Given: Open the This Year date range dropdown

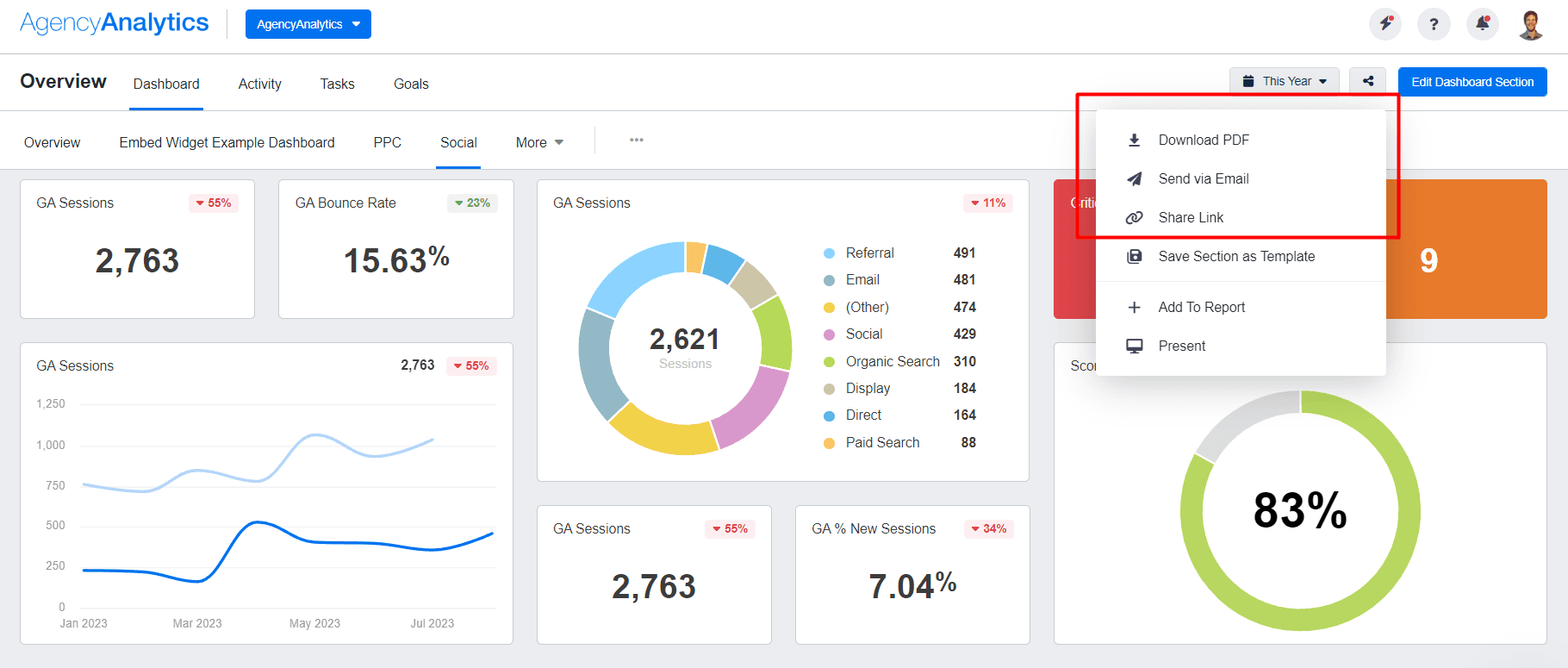Looking at the screenshot, I should click(x=1284, y=81).
